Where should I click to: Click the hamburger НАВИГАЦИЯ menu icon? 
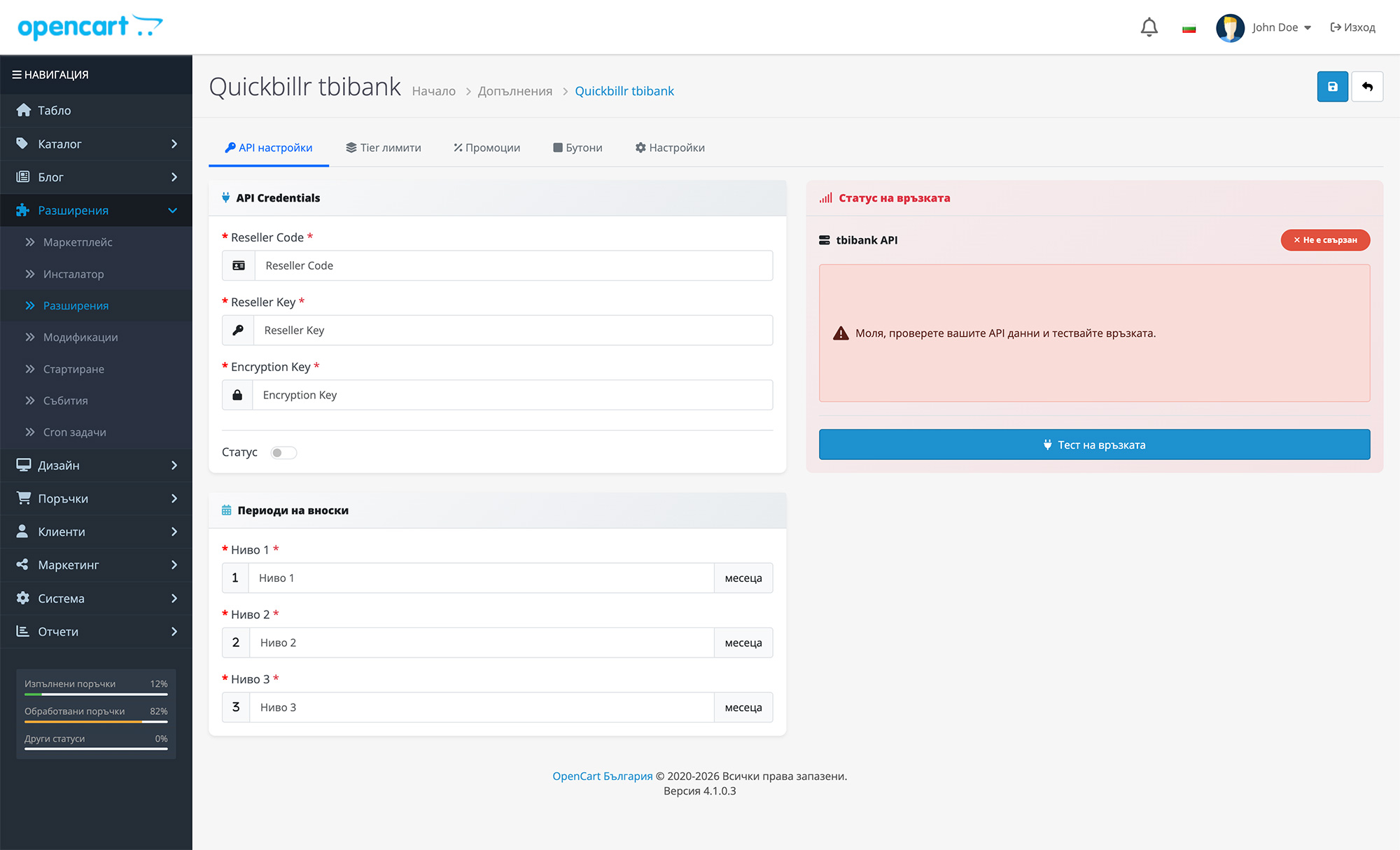click(x=17, y=75)
